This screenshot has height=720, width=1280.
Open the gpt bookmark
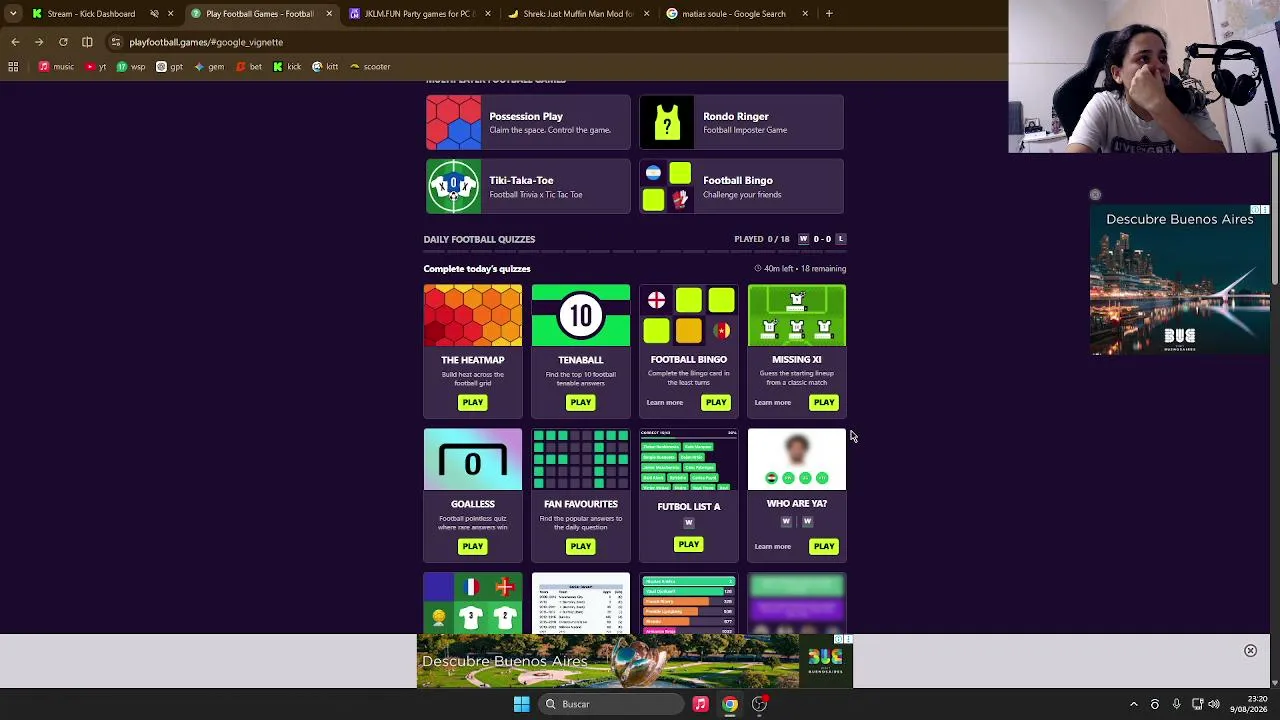tap(169, 67)
